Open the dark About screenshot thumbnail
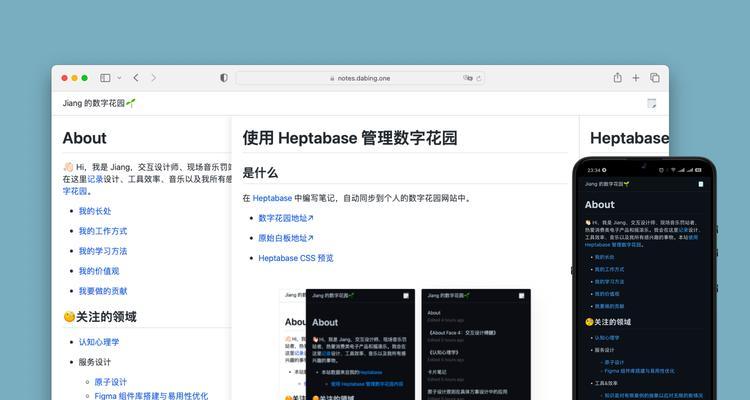 click(360, 344)
